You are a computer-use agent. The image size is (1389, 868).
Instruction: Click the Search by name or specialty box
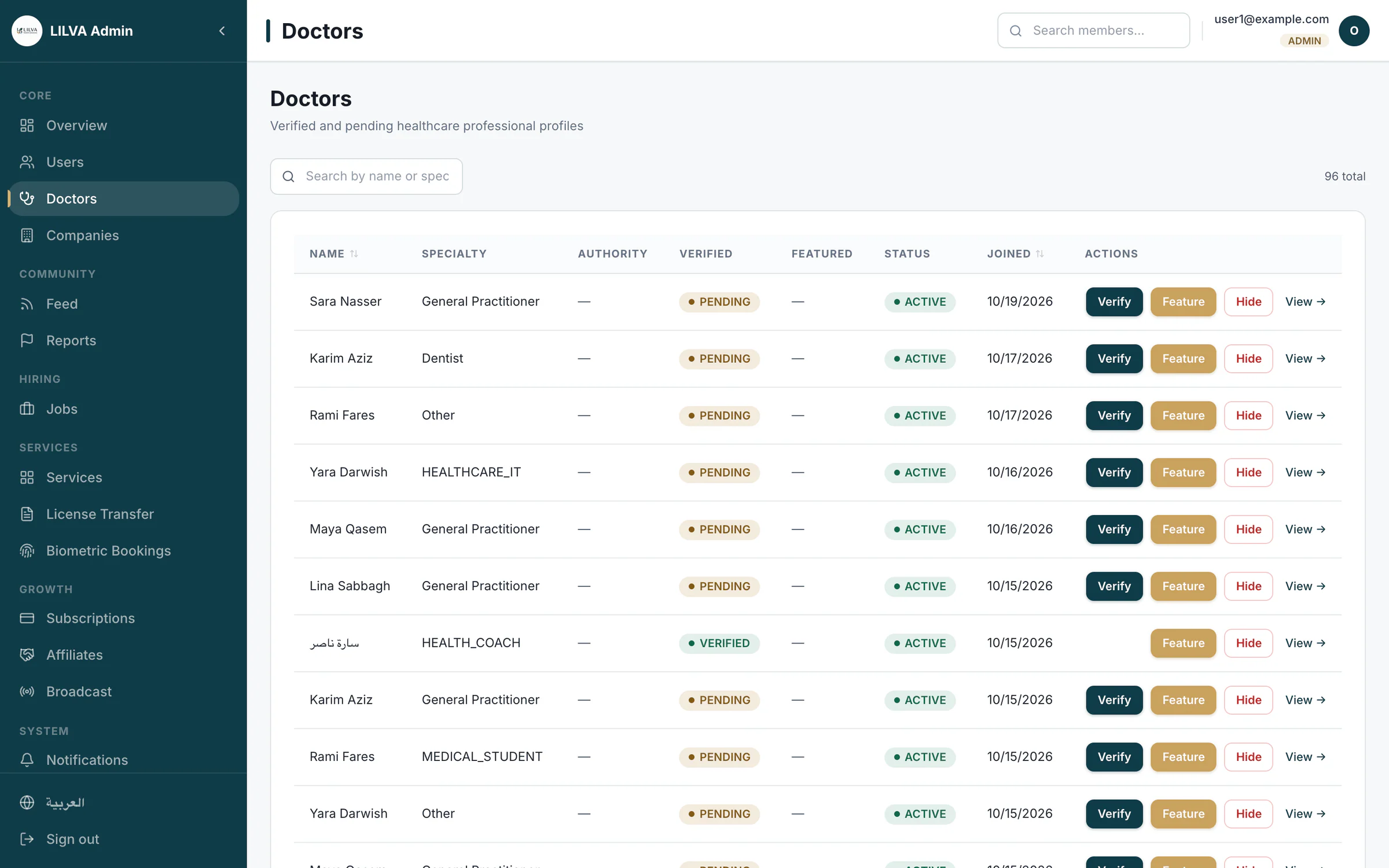click(x=366, y=176)
